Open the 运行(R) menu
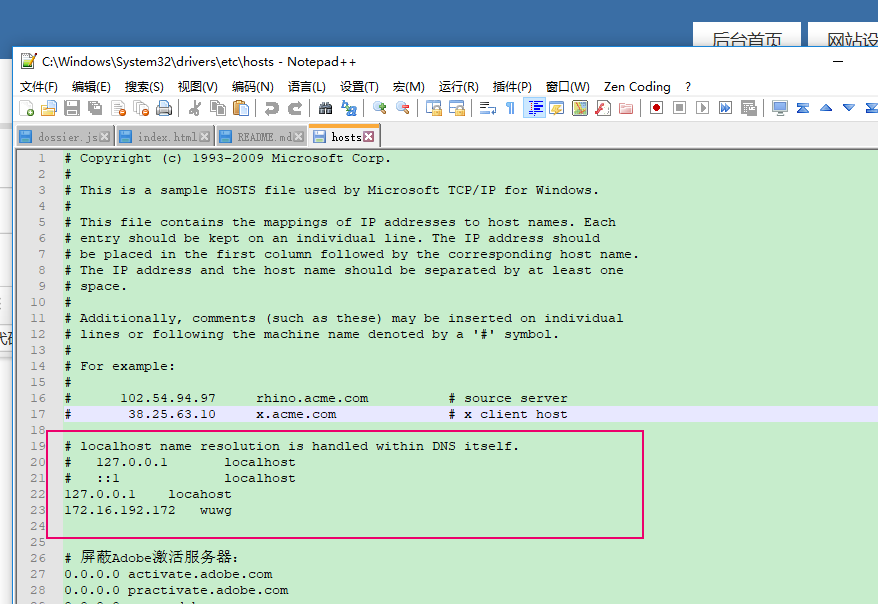 (x=458, y=87)
